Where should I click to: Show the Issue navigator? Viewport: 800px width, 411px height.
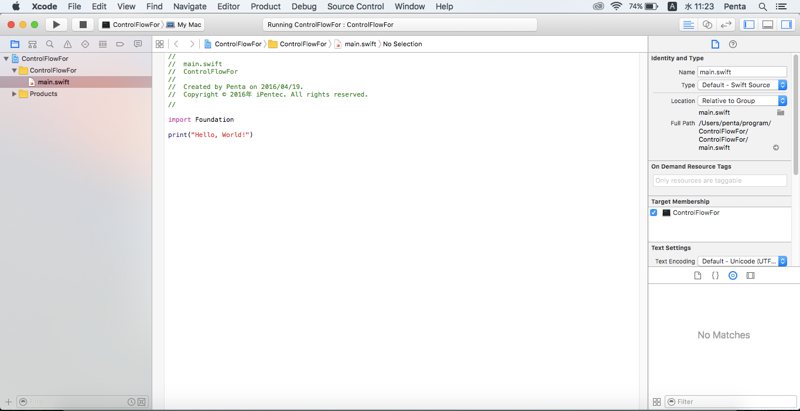point(67,44)
